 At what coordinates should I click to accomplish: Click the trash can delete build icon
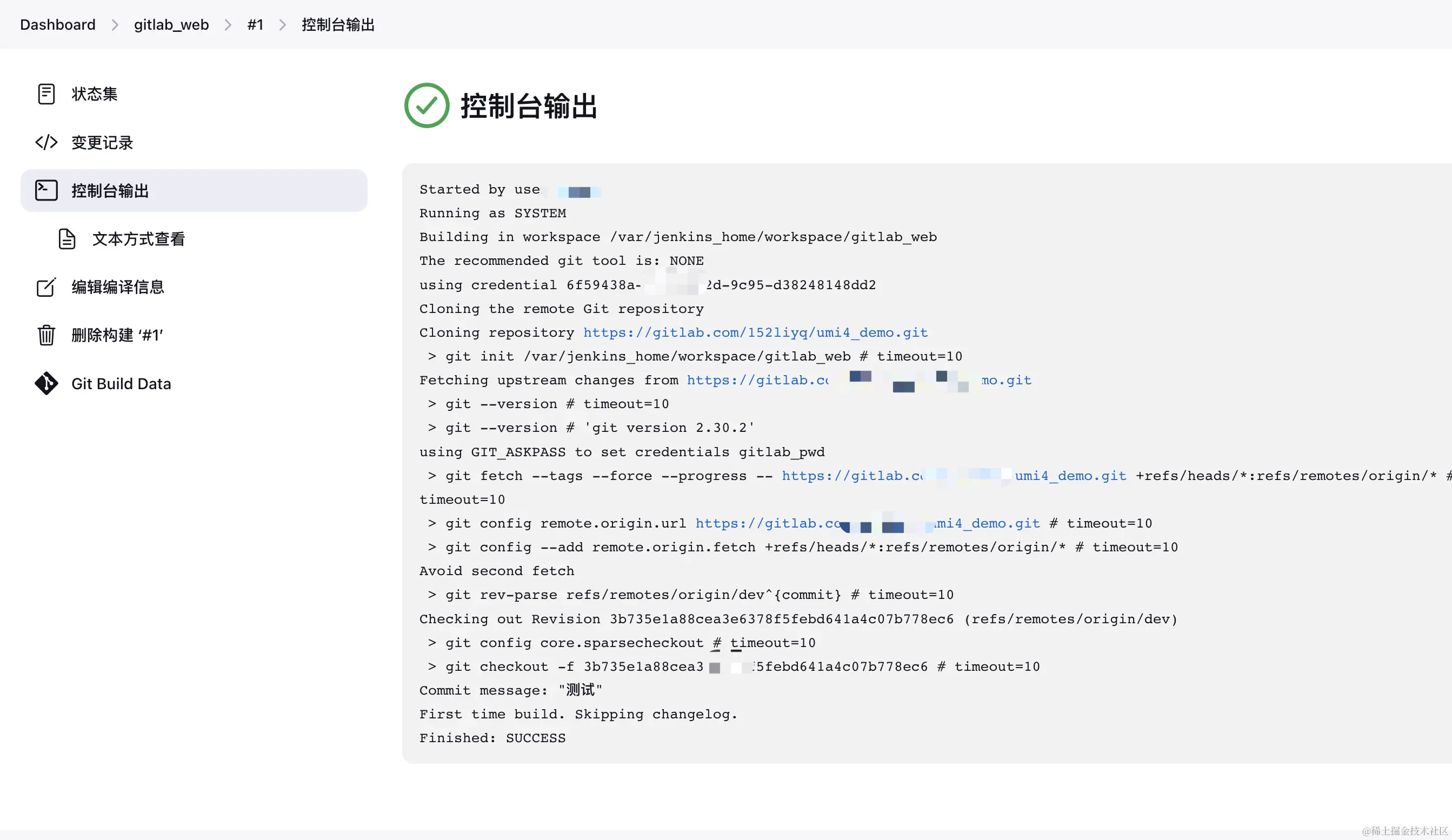(x=46, y=335)
